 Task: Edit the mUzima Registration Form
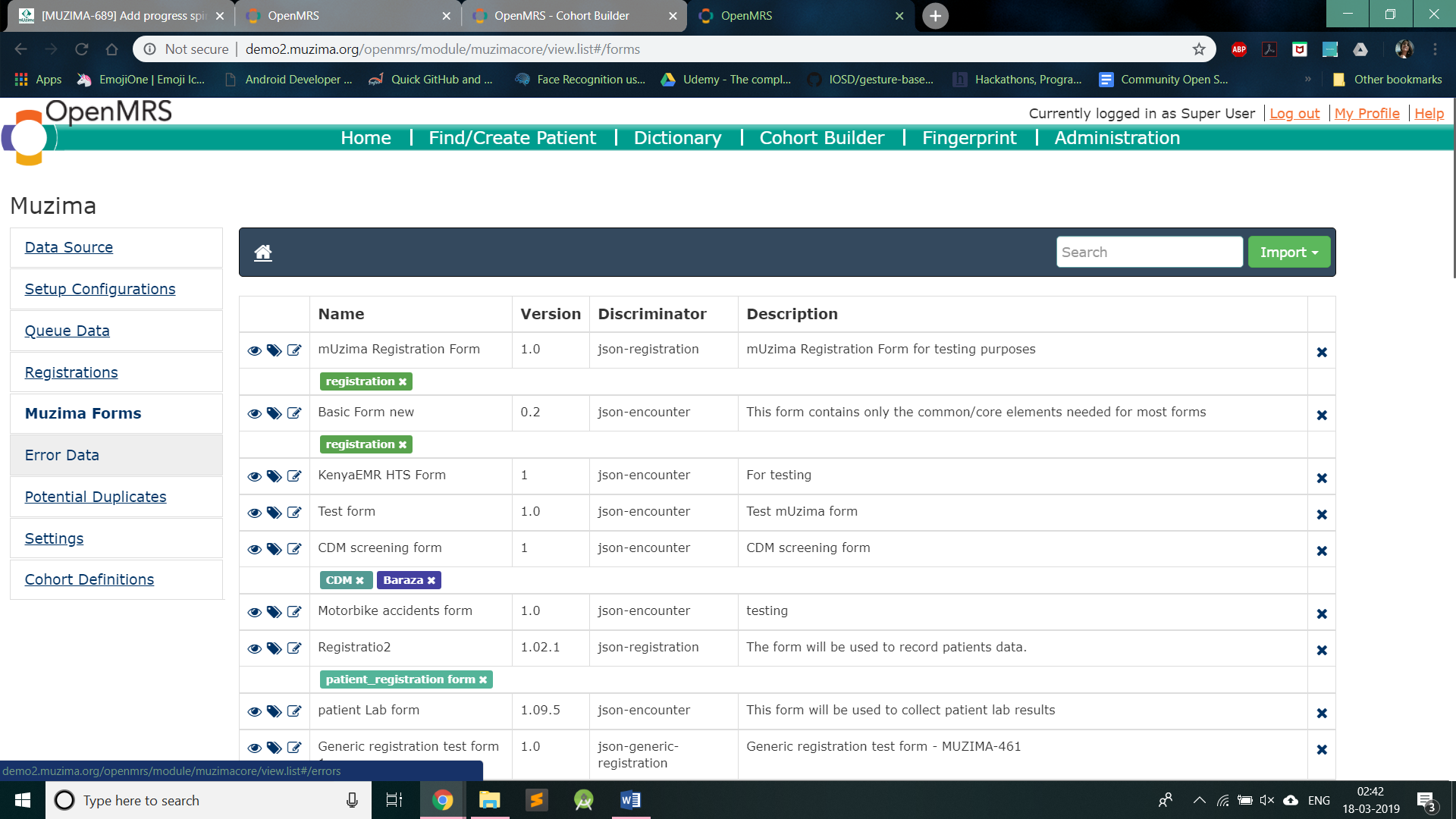294,350
